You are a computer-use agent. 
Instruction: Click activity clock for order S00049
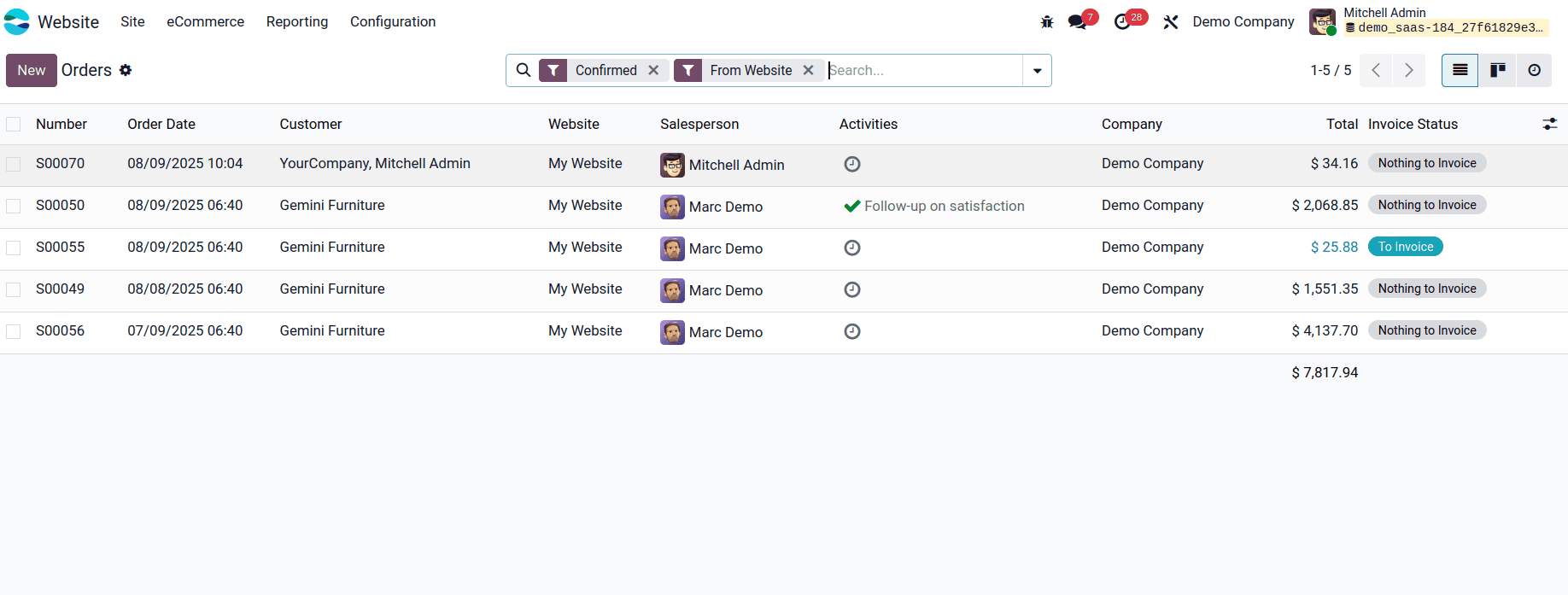(852, 289)
